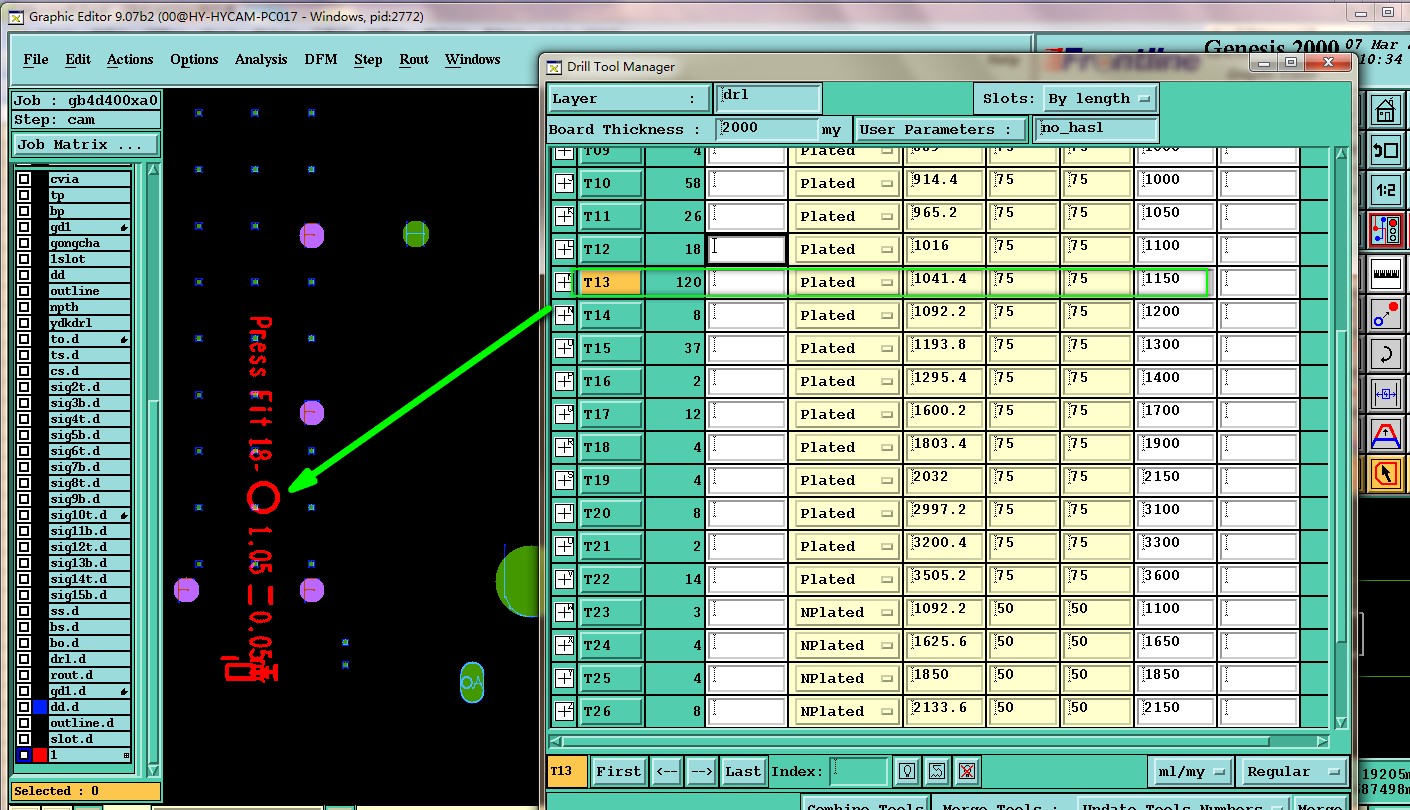Click the plus icon of row T13

pos(564,282)
